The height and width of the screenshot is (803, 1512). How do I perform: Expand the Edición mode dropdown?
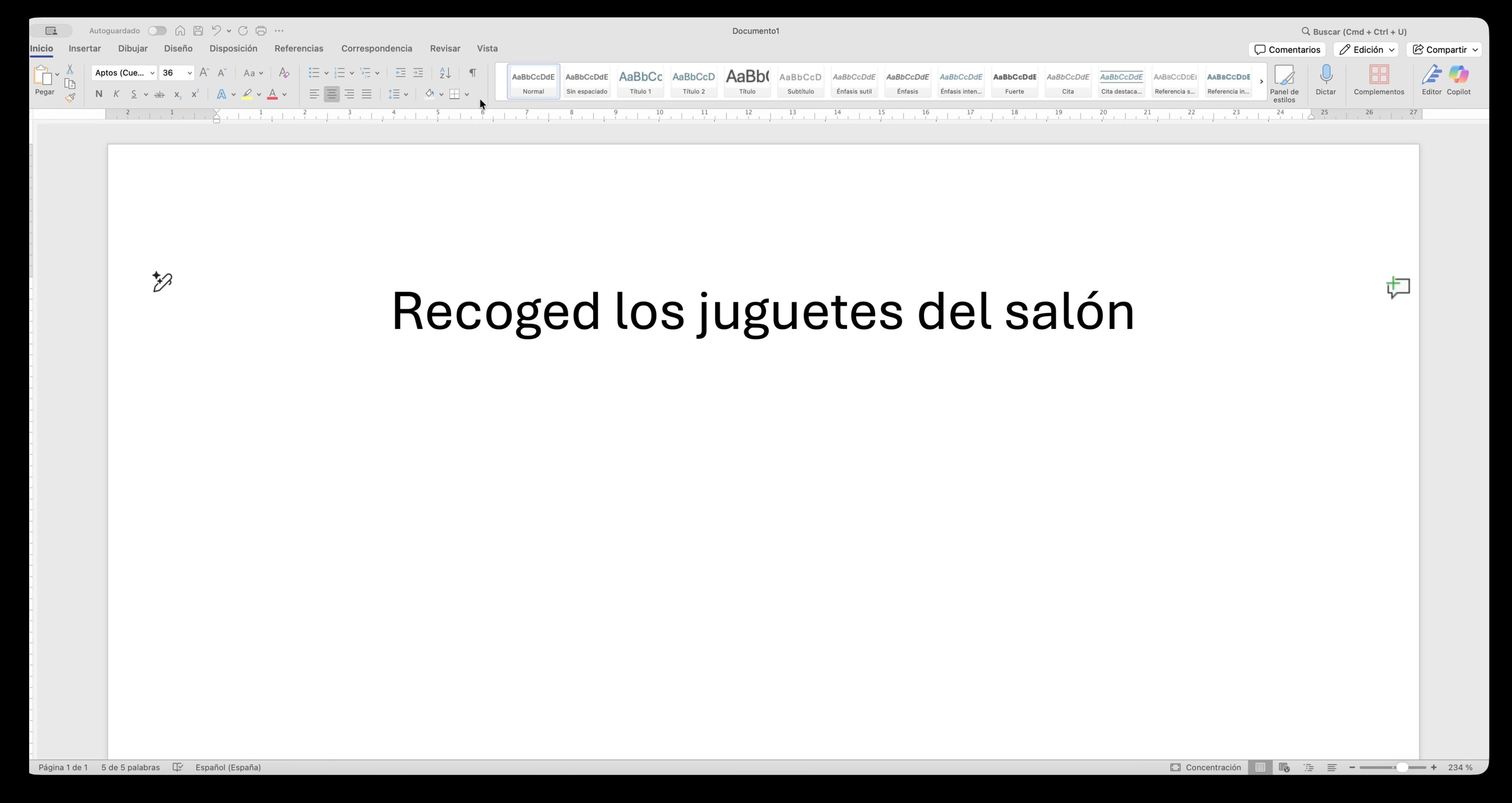click(x=1366, y=49)
